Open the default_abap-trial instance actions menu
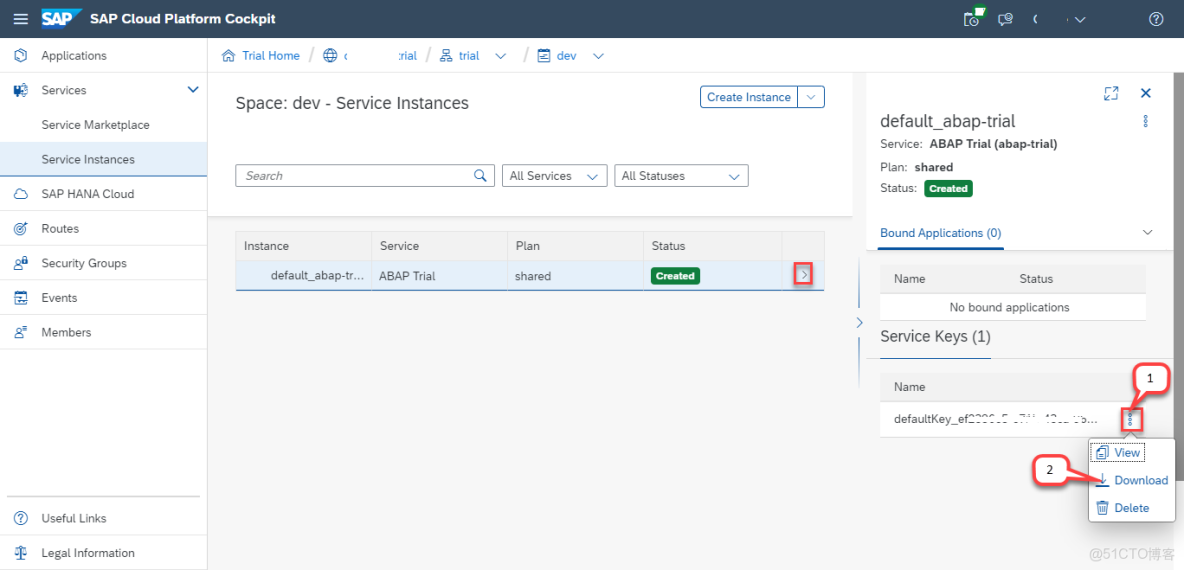This screenshot has width=1184, height=570. (1146, 121)
